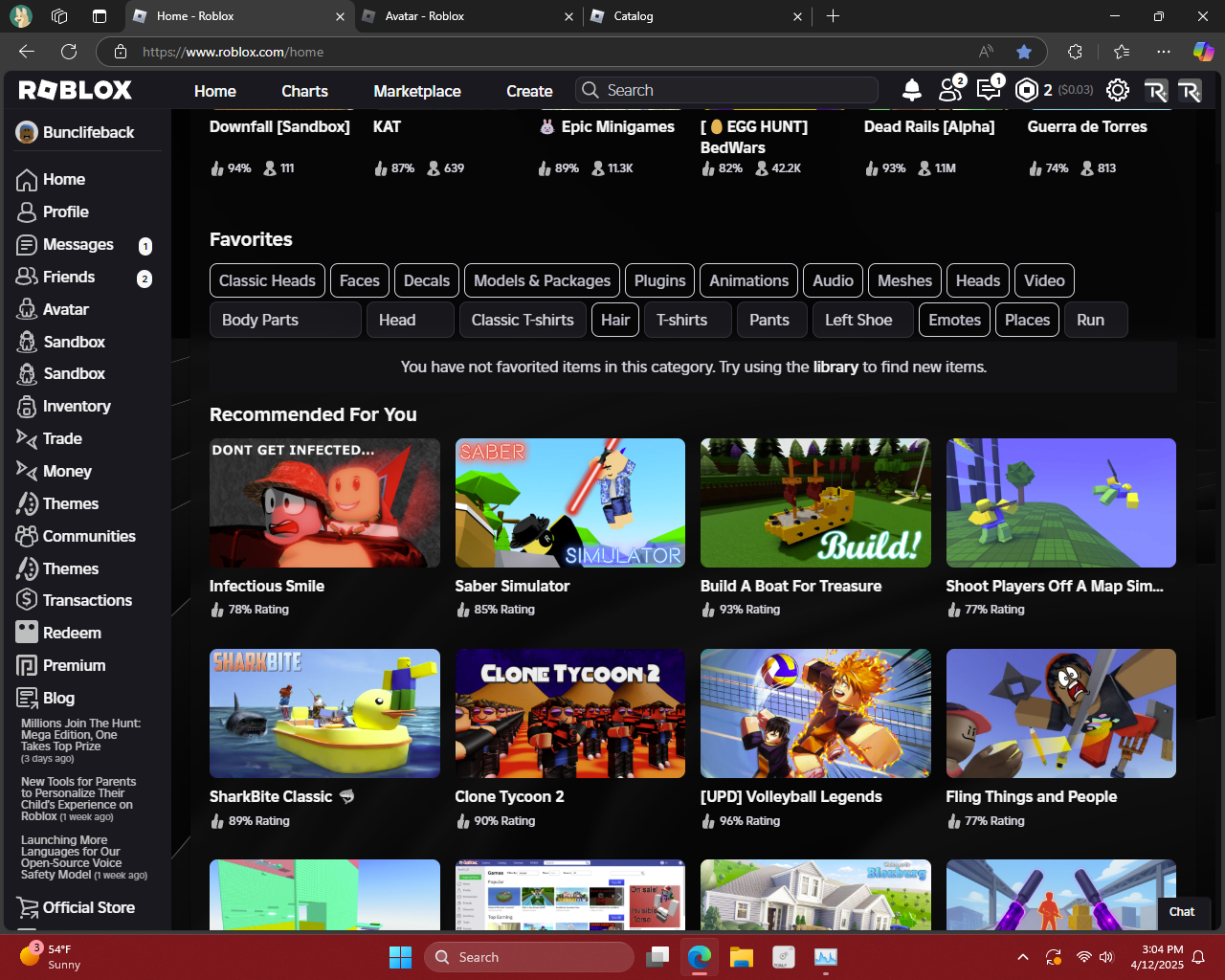
Task: Focus the Roblox Search field
Action: point(727,90)
